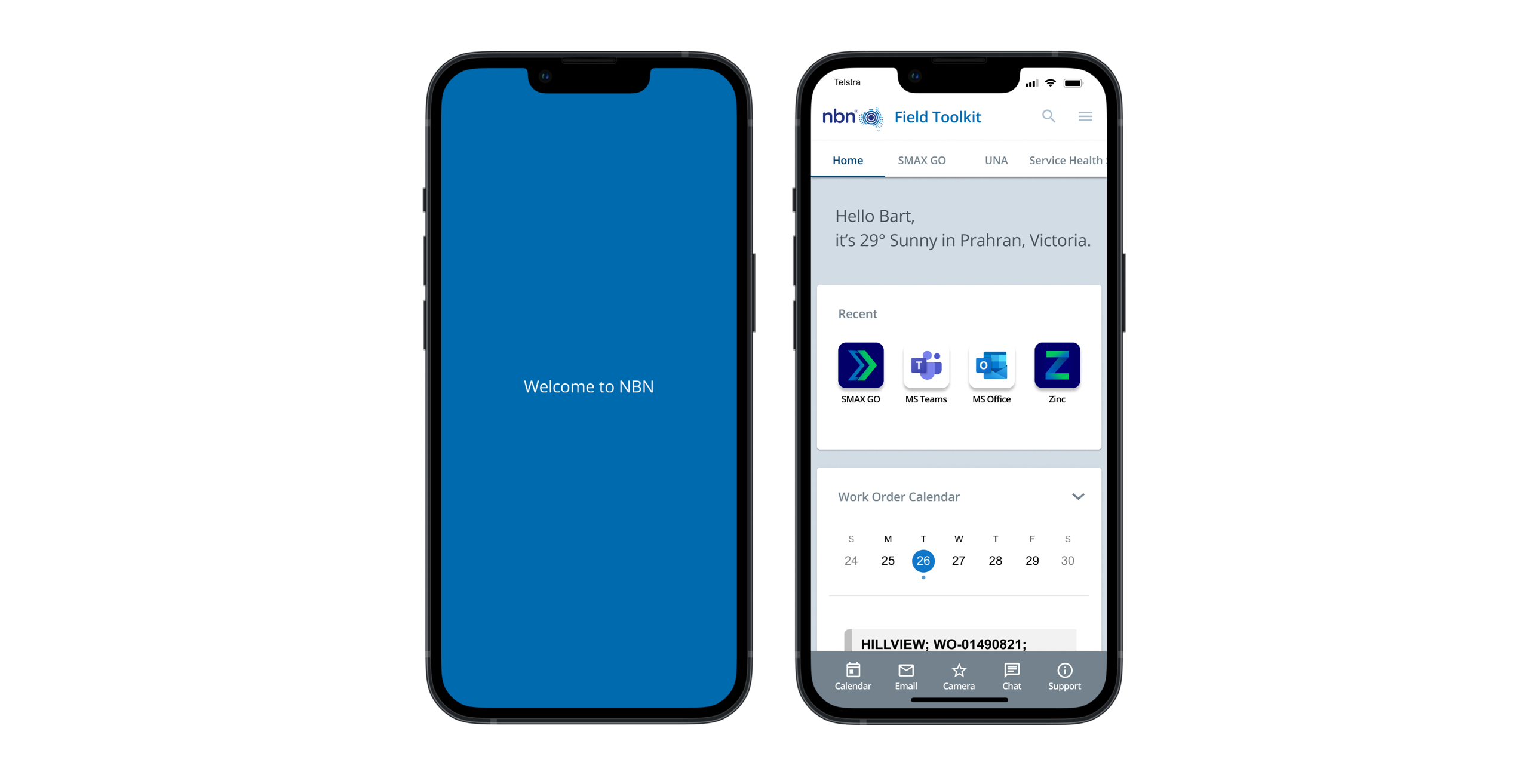Screen dimensions: 1529x784
Task: Switch to the SMAX GO tab
Action: click(x=921, y=160)
